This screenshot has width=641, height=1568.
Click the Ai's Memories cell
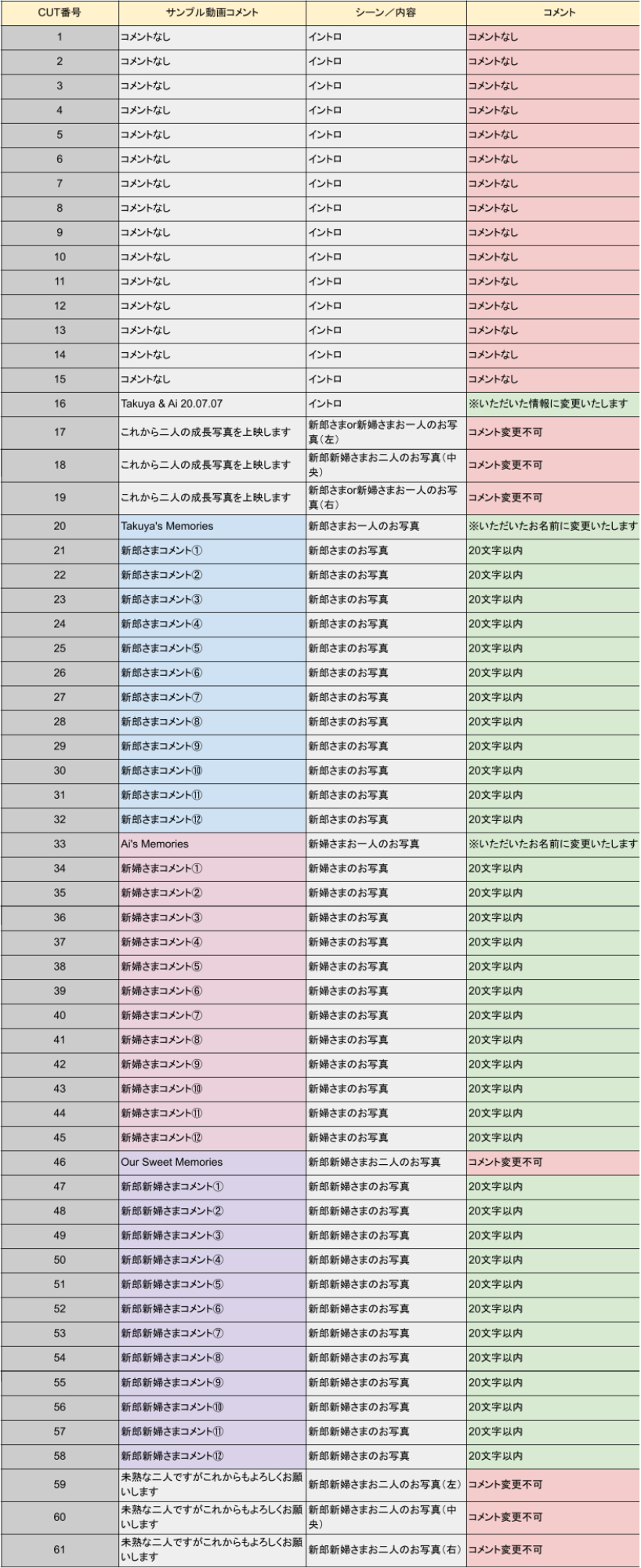click(x=212, y=844)
